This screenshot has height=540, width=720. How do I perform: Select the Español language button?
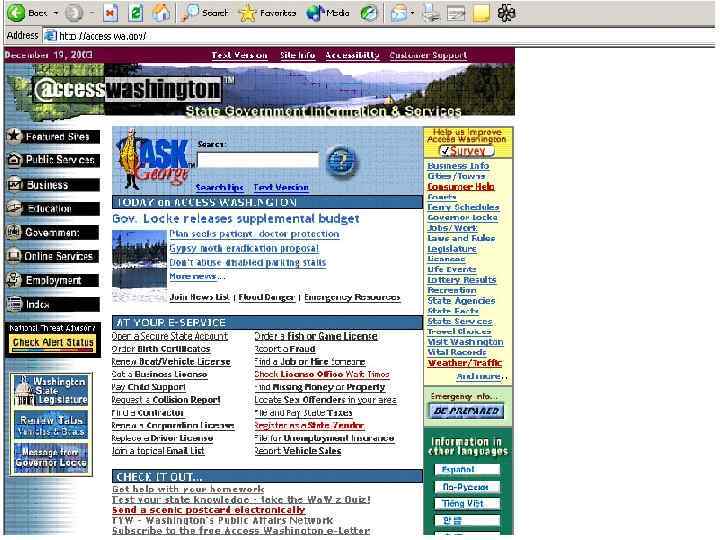[467, 469]
